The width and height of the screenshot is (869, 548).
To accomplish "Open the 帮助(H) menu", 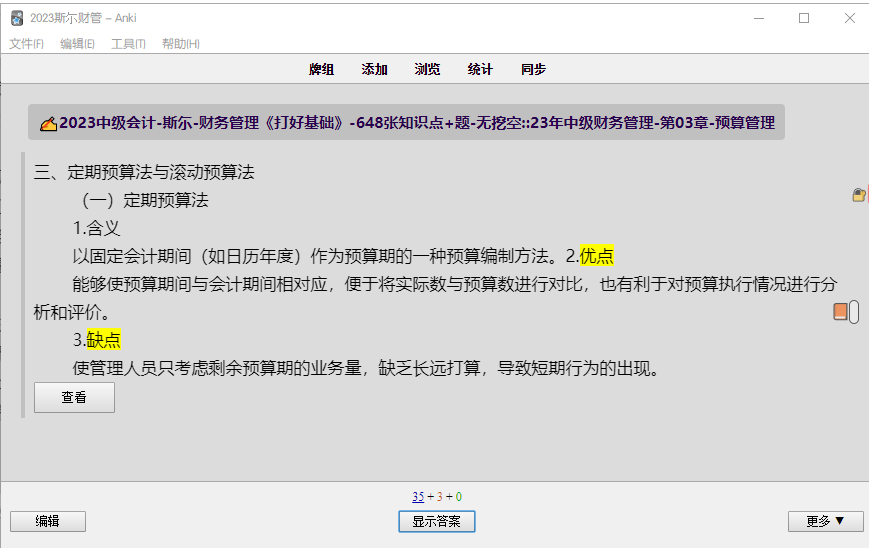I will pos(181,44).
